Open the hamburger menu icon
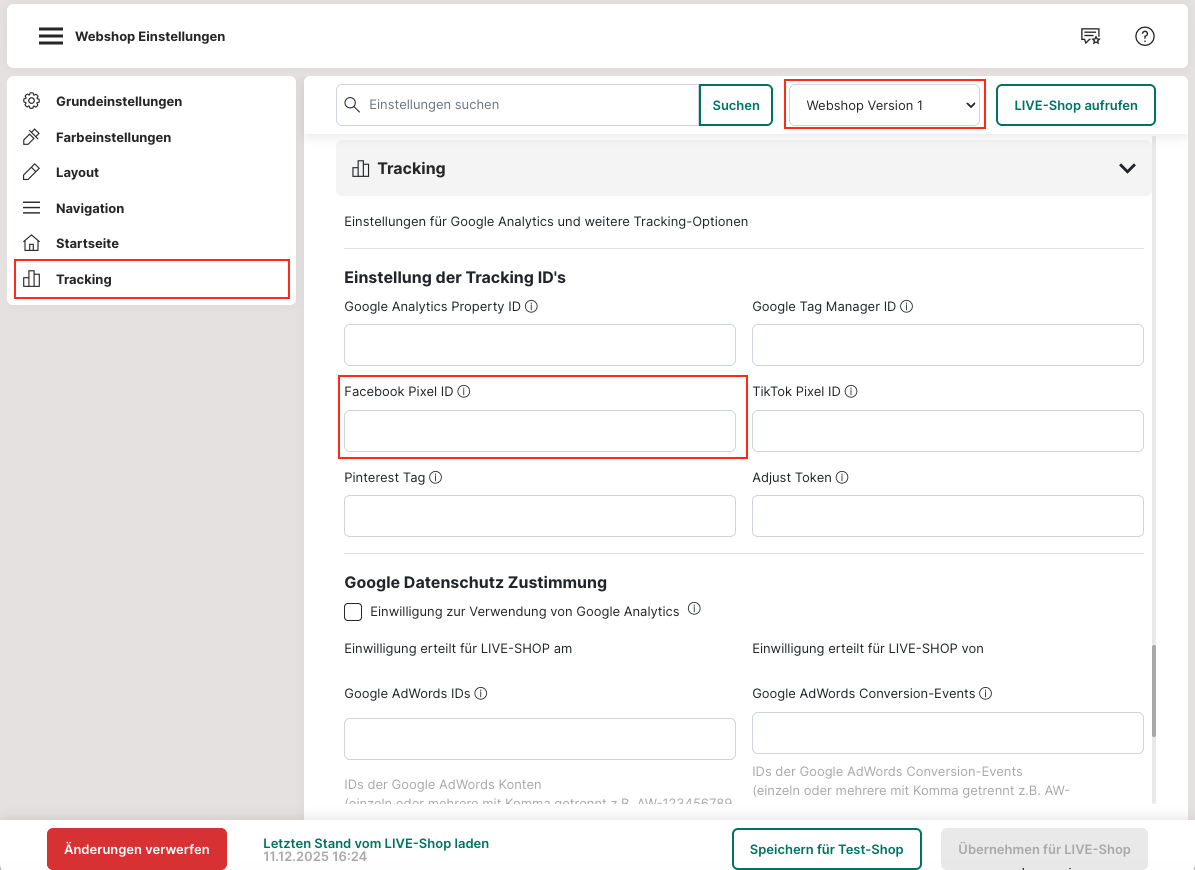Image resolution: width=1195 pixels, height=870 pixels. click(50, 36)
